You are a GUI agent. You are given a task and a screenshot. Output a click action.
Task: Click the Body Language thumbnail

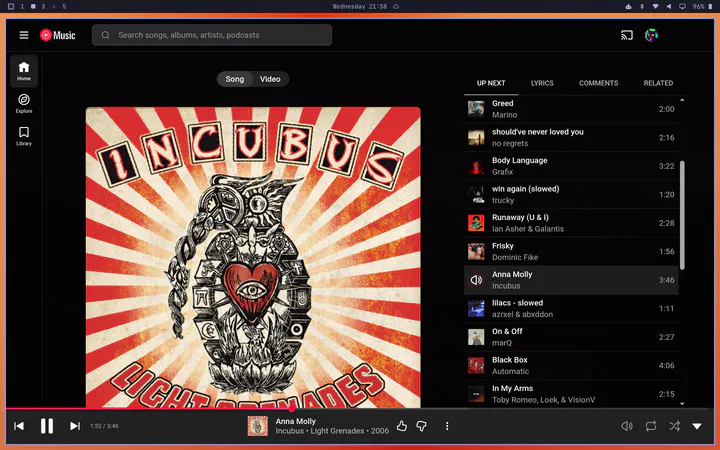[476, 166]
